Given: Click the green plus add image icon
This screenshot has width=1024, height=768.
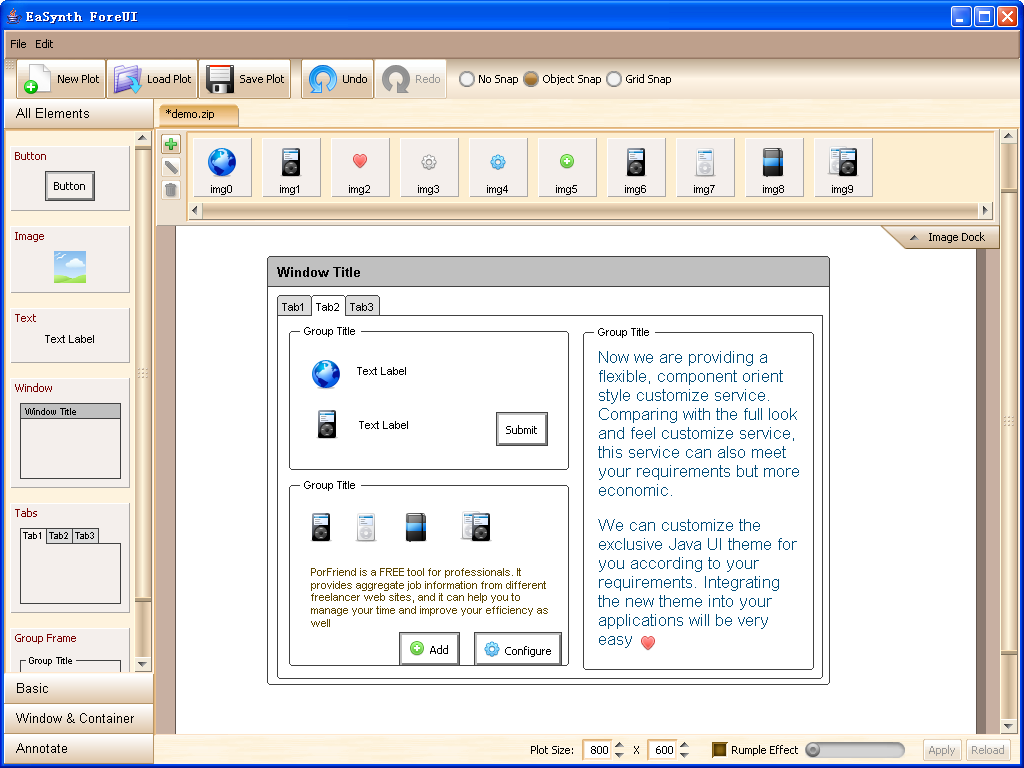Looking at the screenshot, I should click(x=171, y=145).
